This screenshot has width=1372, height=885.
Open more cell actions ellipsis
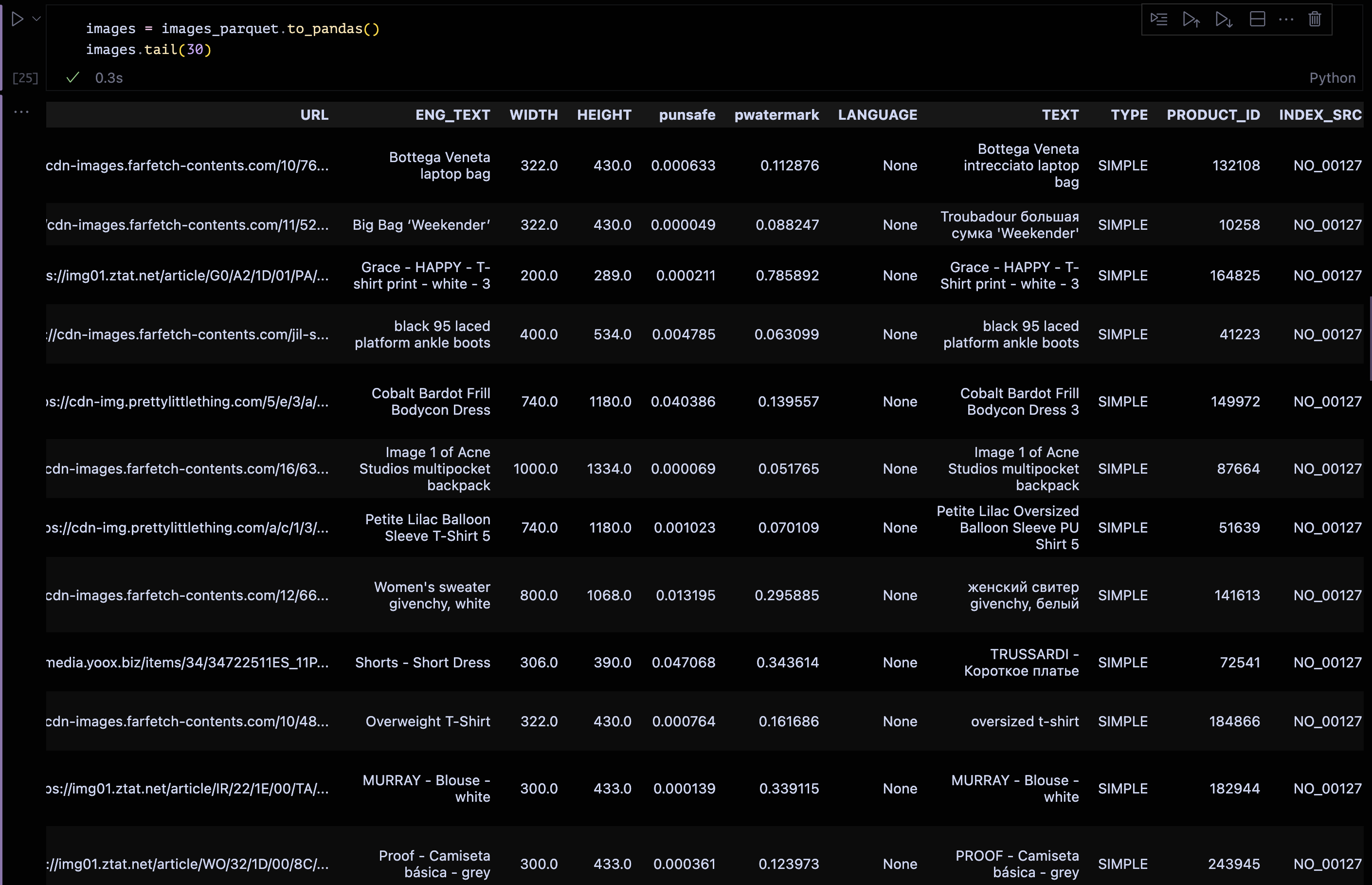[1286, 19]
